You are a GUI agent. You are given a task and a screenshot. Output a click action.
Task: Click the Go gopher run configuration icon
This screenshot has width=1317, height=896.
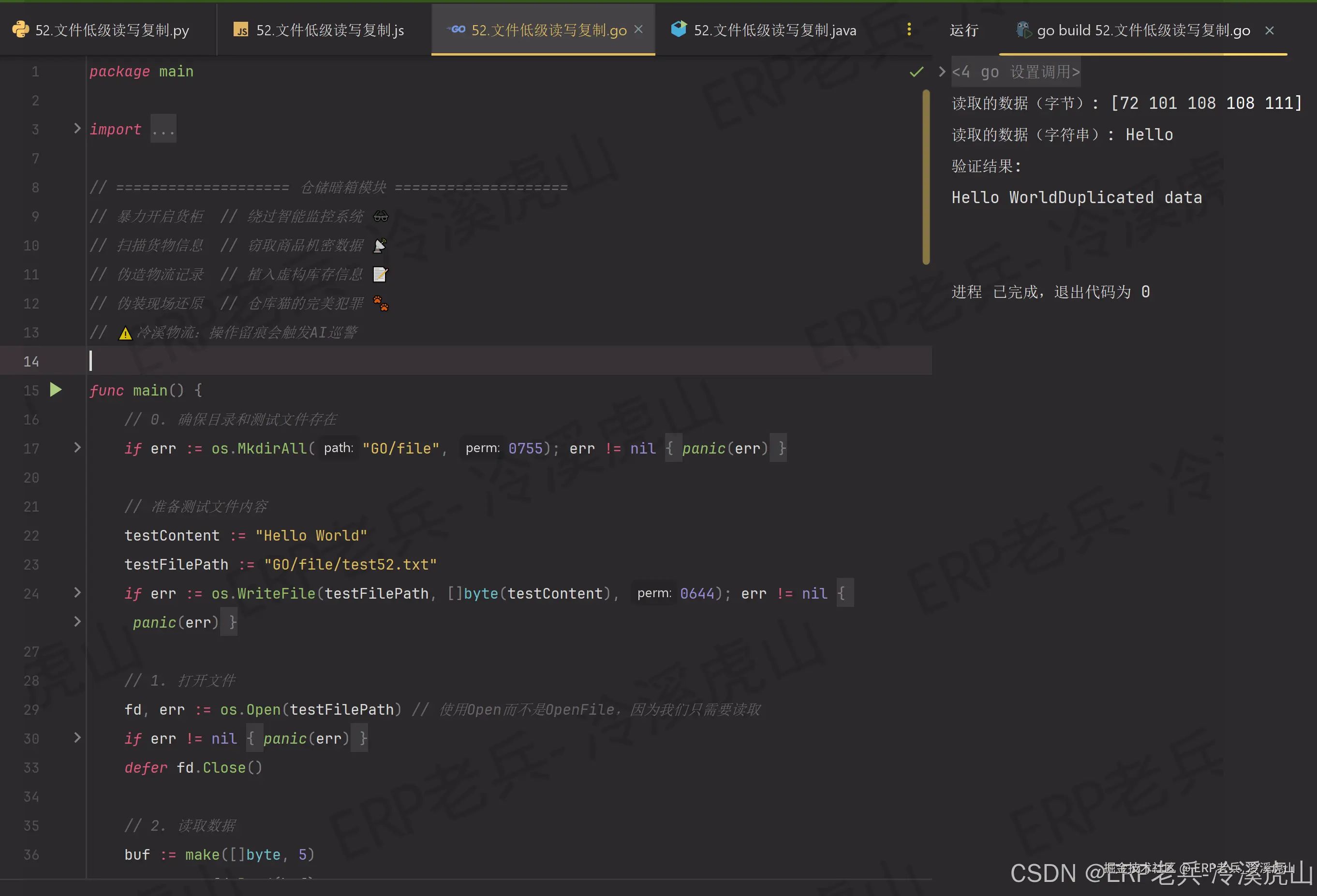(1023, 30)
